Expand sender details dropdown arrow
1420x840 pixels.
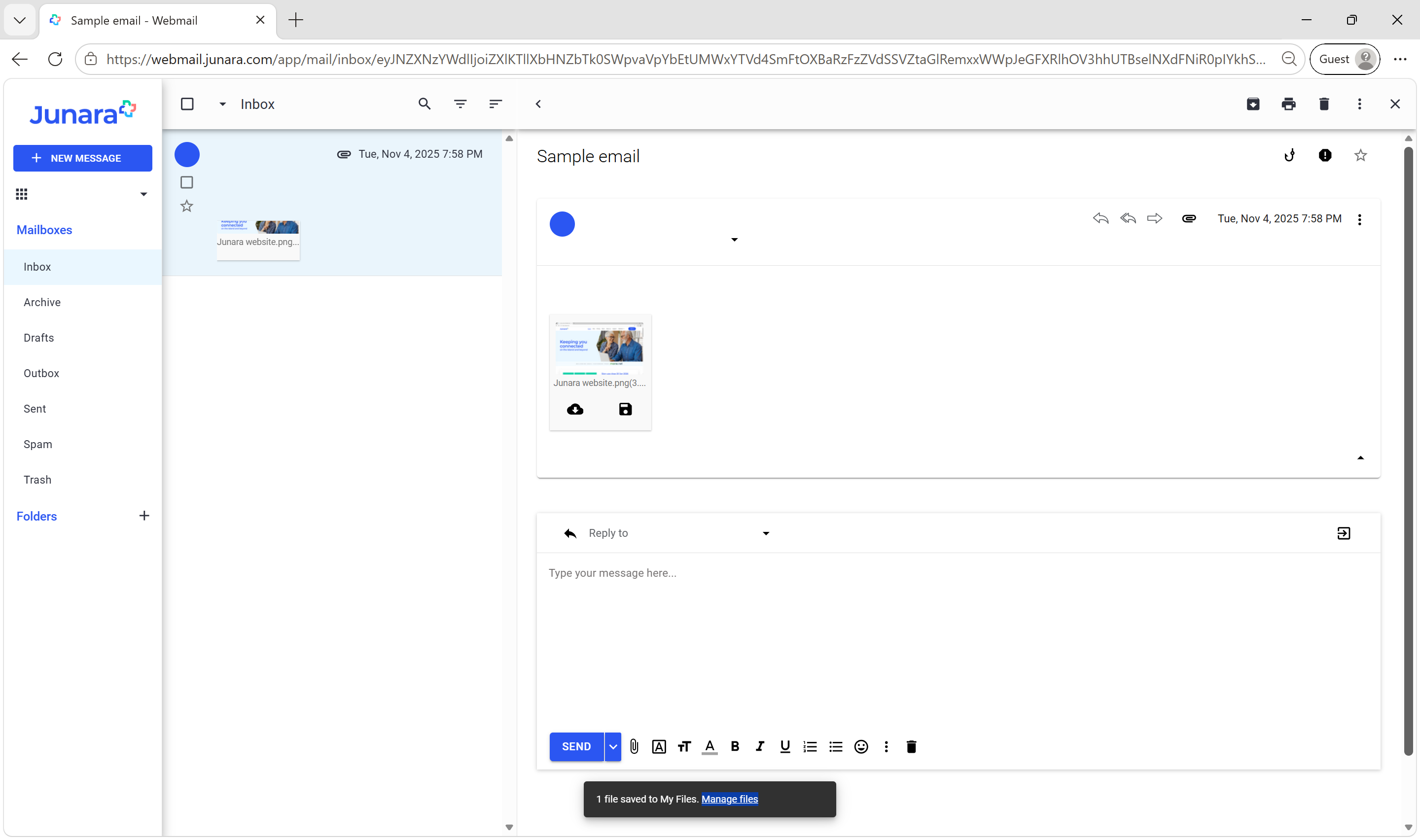tap(734, 240)
